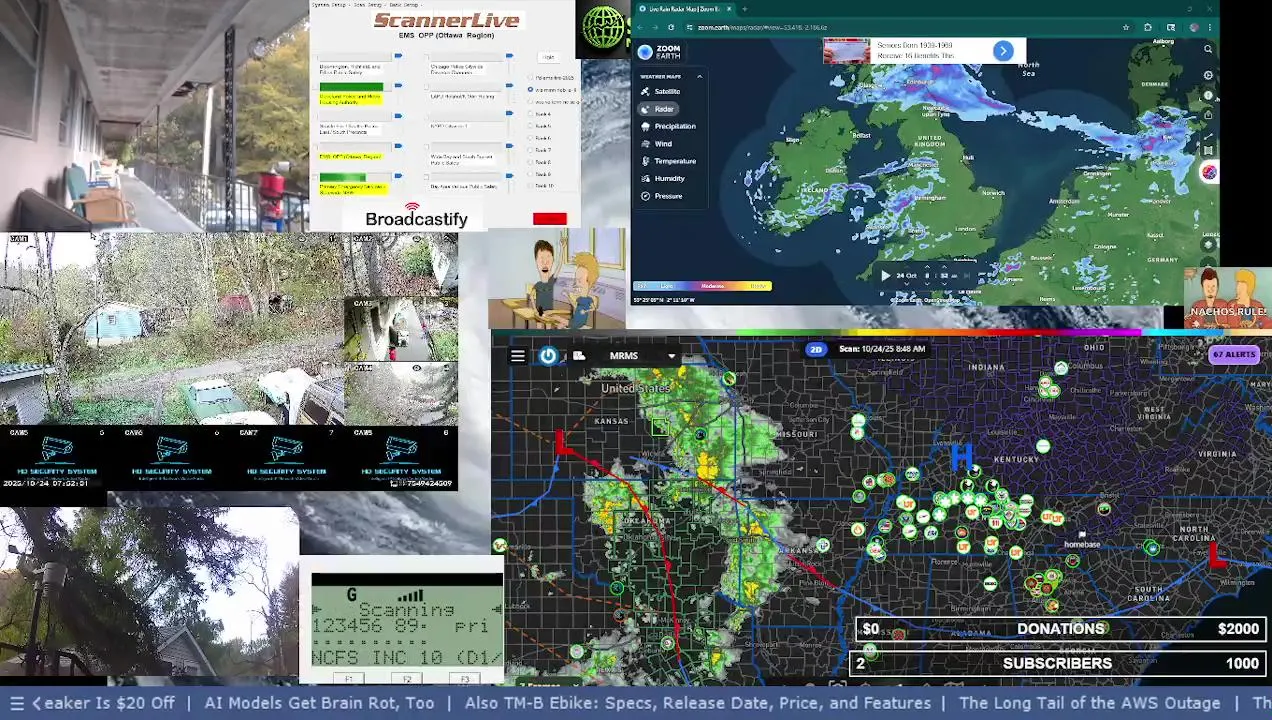Click the red button in ScannerLive

point(550,219)
